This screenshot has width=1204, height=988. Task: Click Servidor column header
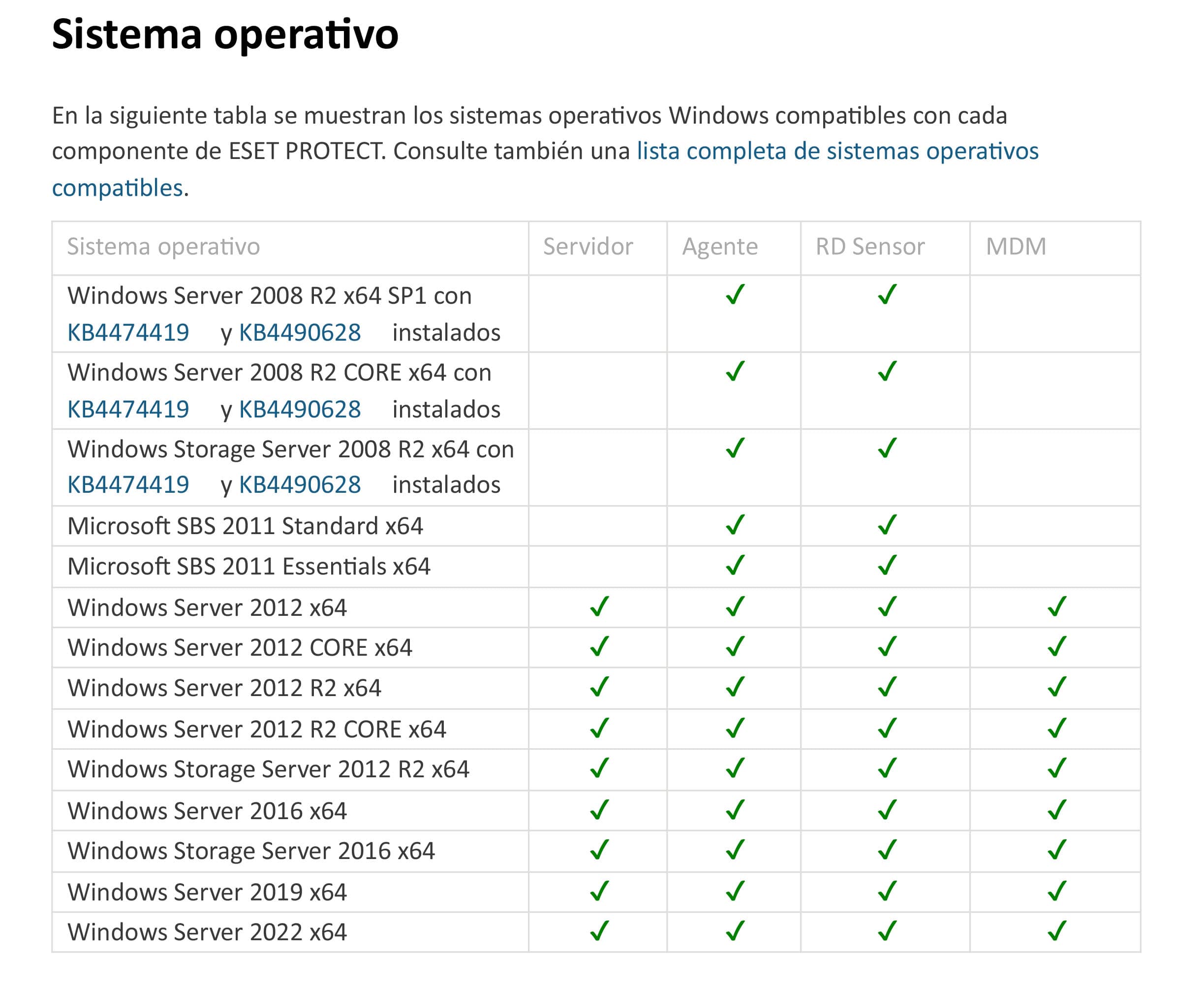pos(587,247)
